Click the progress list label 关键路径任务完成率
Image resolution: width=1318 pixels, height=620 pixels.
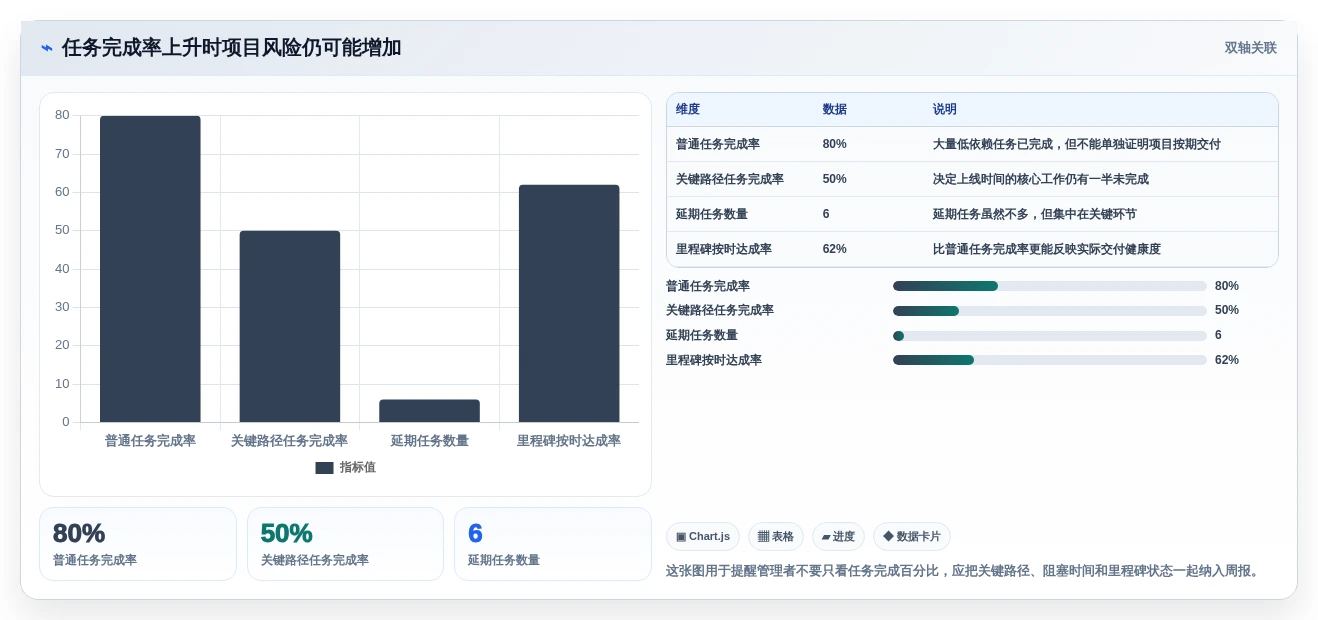tap(720, 311)
